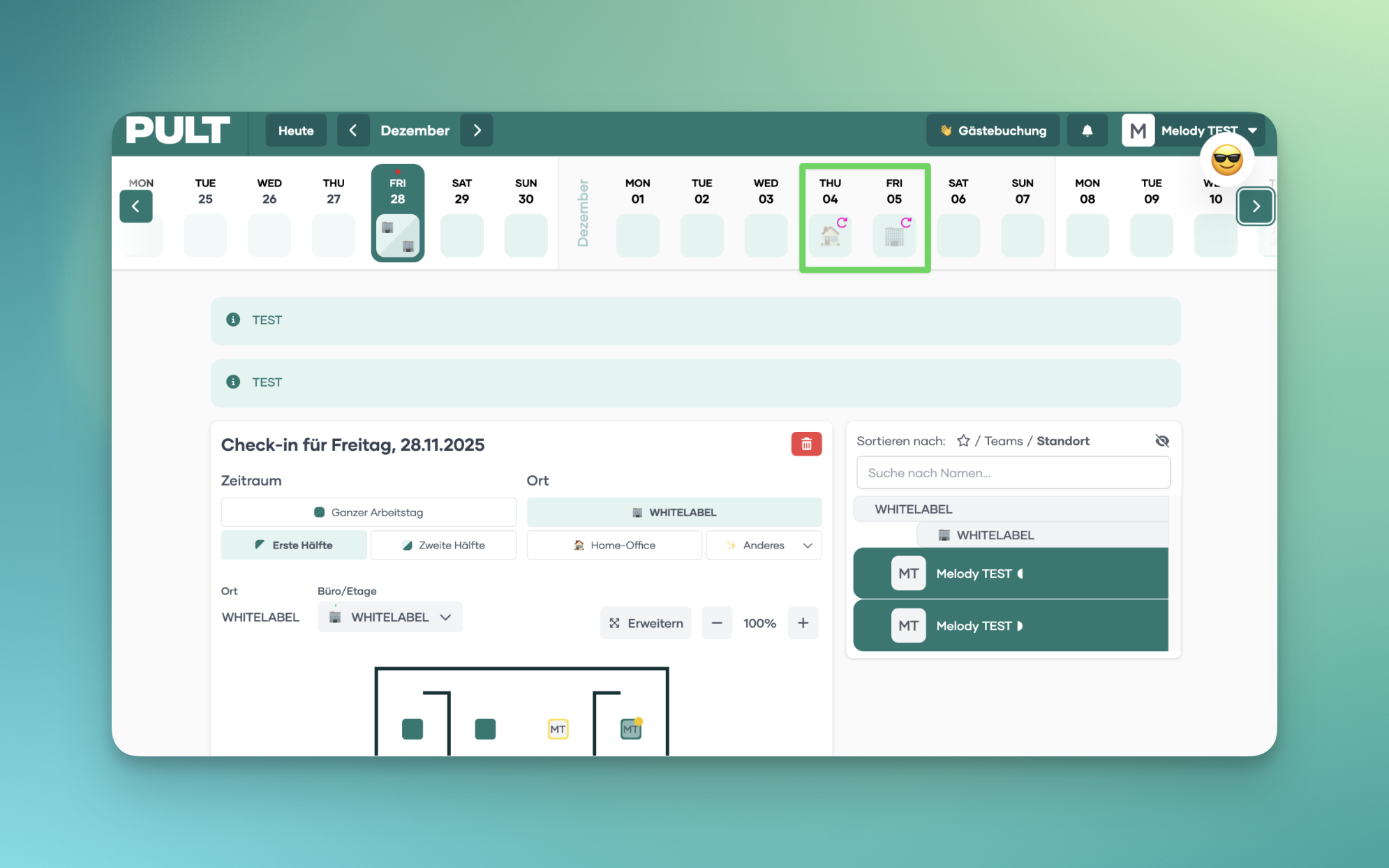This screenshot has height=868, width=1389.
Task: Click home-office booking icon on Thu 04
Action: (x=830, y=236)
